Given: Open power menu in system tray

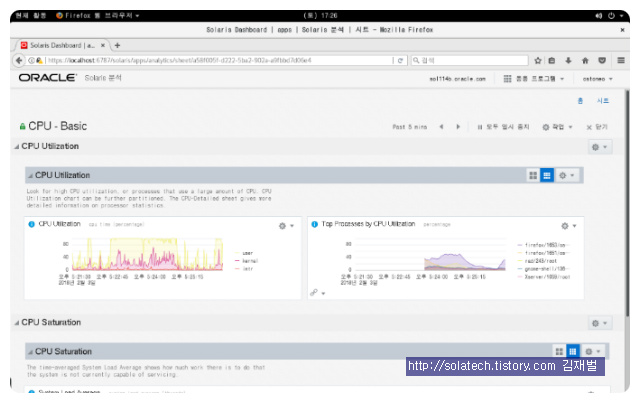Looking at the screenshot, I should pyautogui.click(x=611, y=16).
